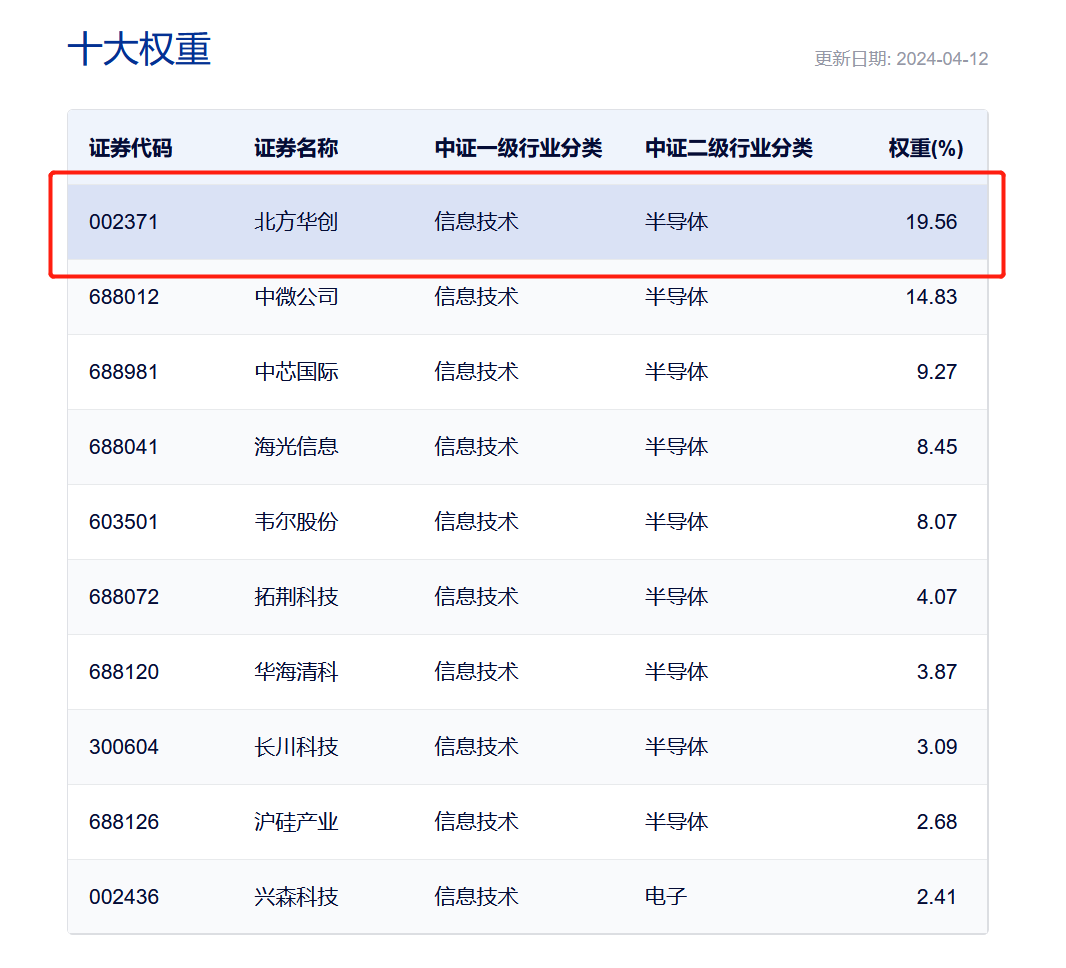Image resolution: width=1066 pixels, height=968 pixels.
Task: Click the weight value 2.41
Action: click(x=937, y=897)
